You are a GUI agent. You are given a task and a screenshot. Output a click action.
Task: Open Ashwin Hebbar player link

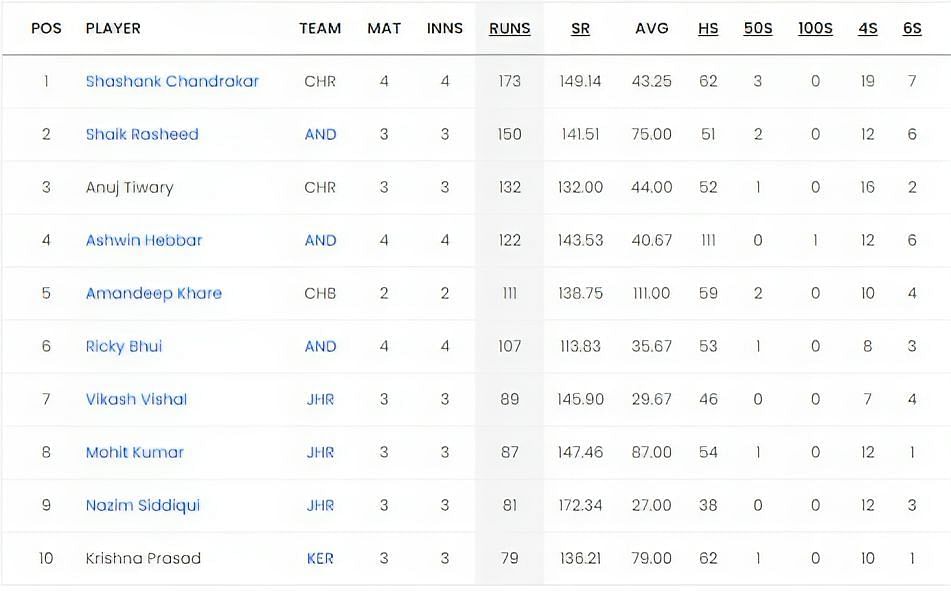(144, 240)
